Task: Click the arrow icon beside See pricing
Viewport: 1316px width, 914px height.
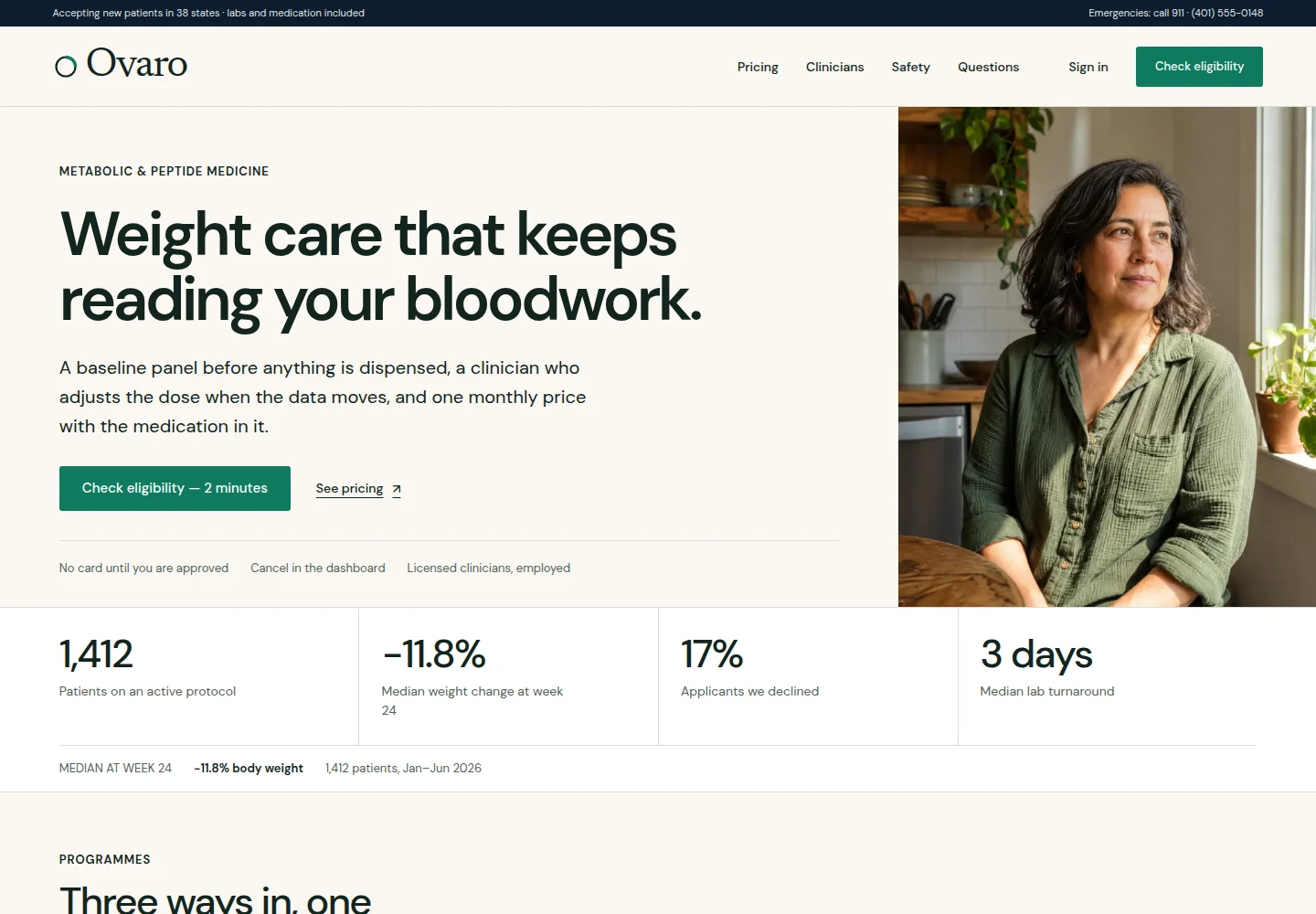Action: point(397,490)
